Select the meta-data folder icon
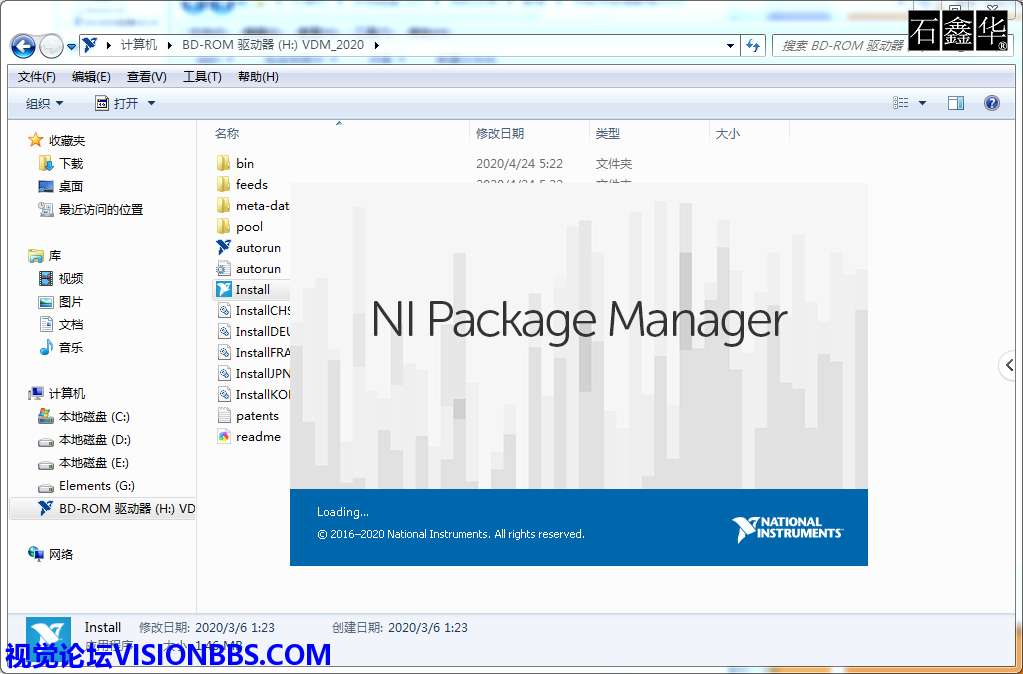Viewport: 1023px width, 674px height. 223,205
